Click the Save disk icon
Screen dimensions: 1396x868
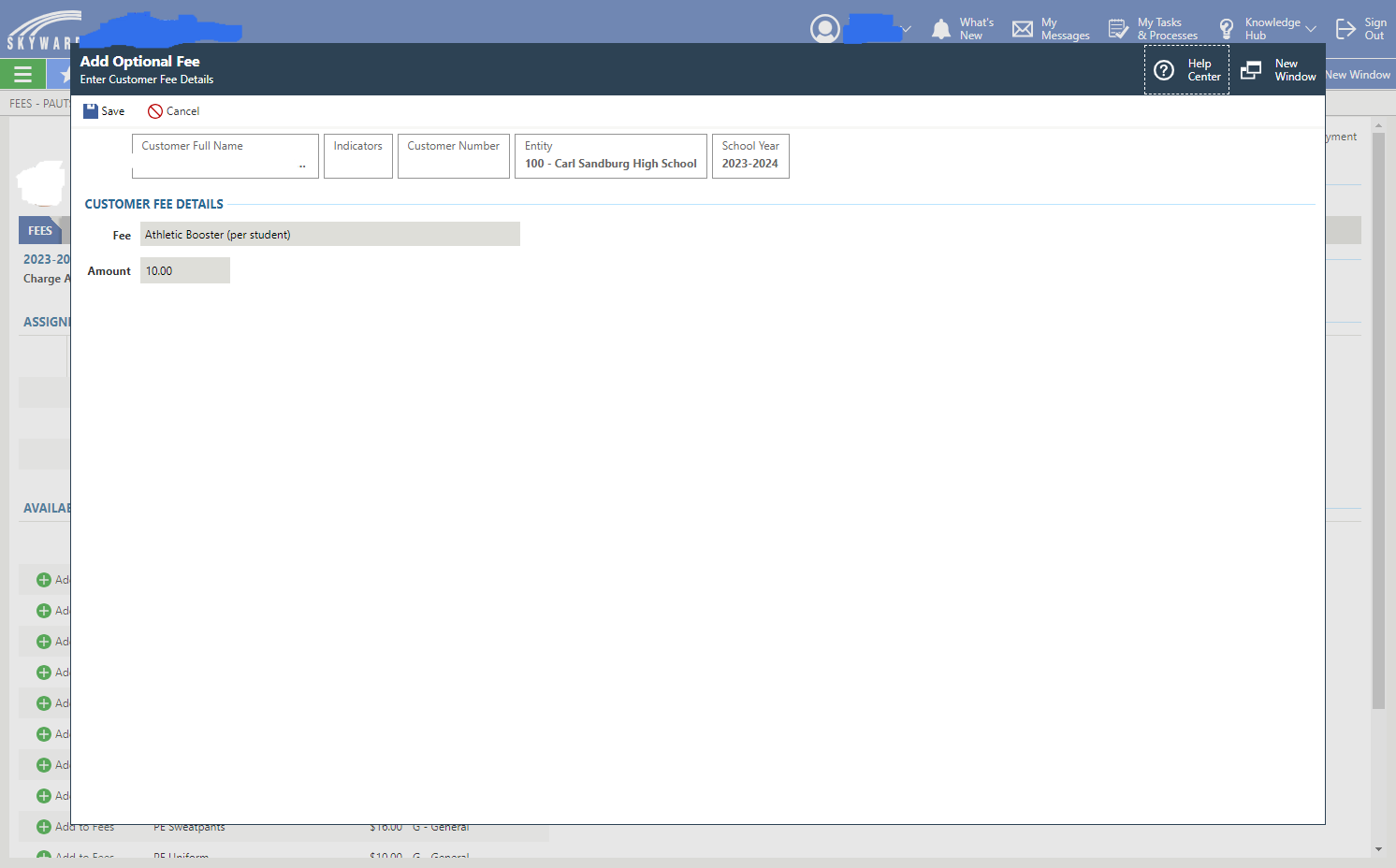pos(91,111)
